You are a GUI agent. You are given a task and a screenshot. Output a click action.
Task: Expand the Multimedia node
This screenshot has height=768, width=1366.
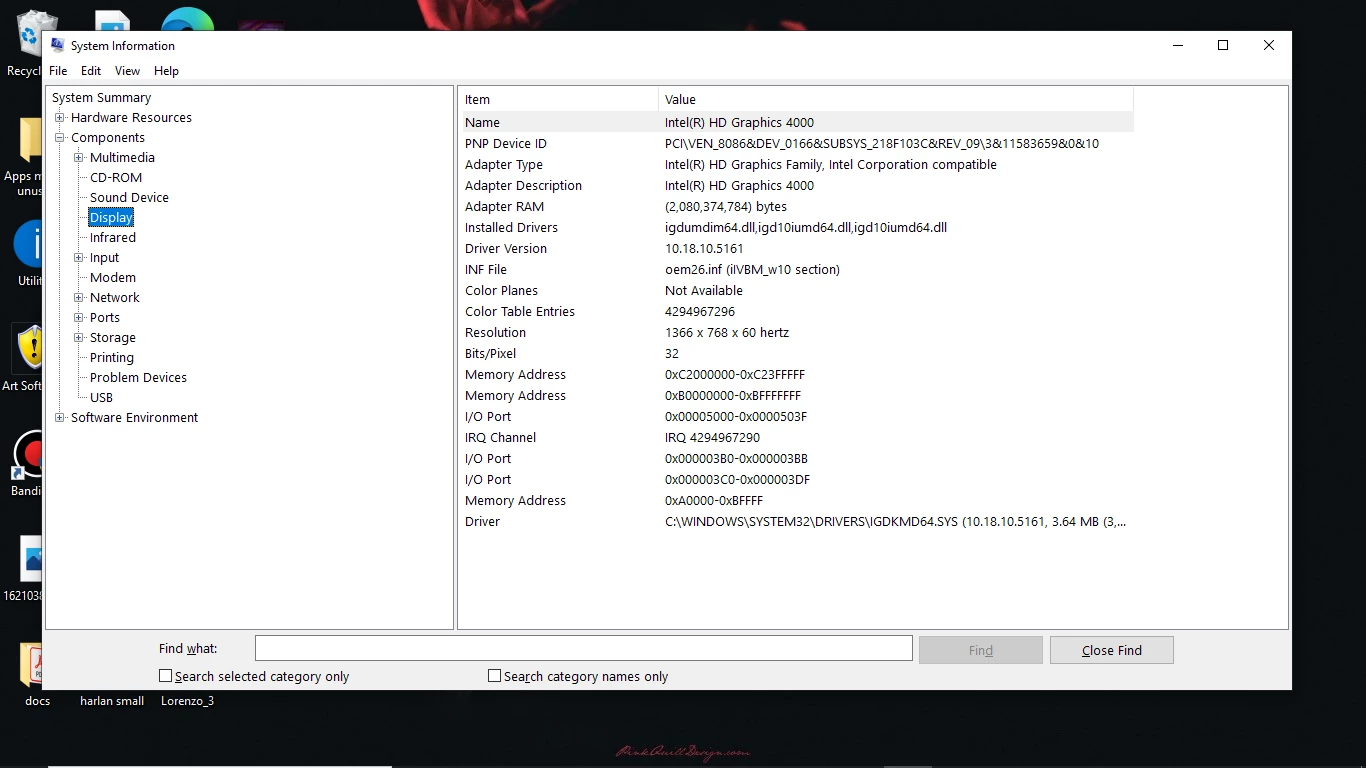[x=79, y=158]
